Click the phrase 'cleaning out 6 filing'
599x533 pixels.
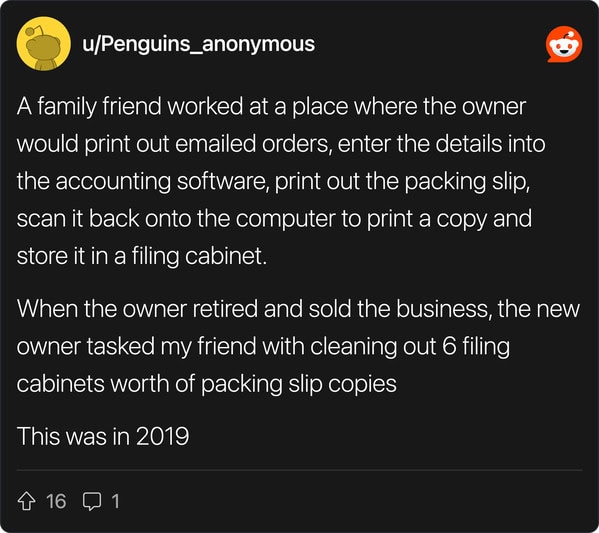[x=410, y=347]
